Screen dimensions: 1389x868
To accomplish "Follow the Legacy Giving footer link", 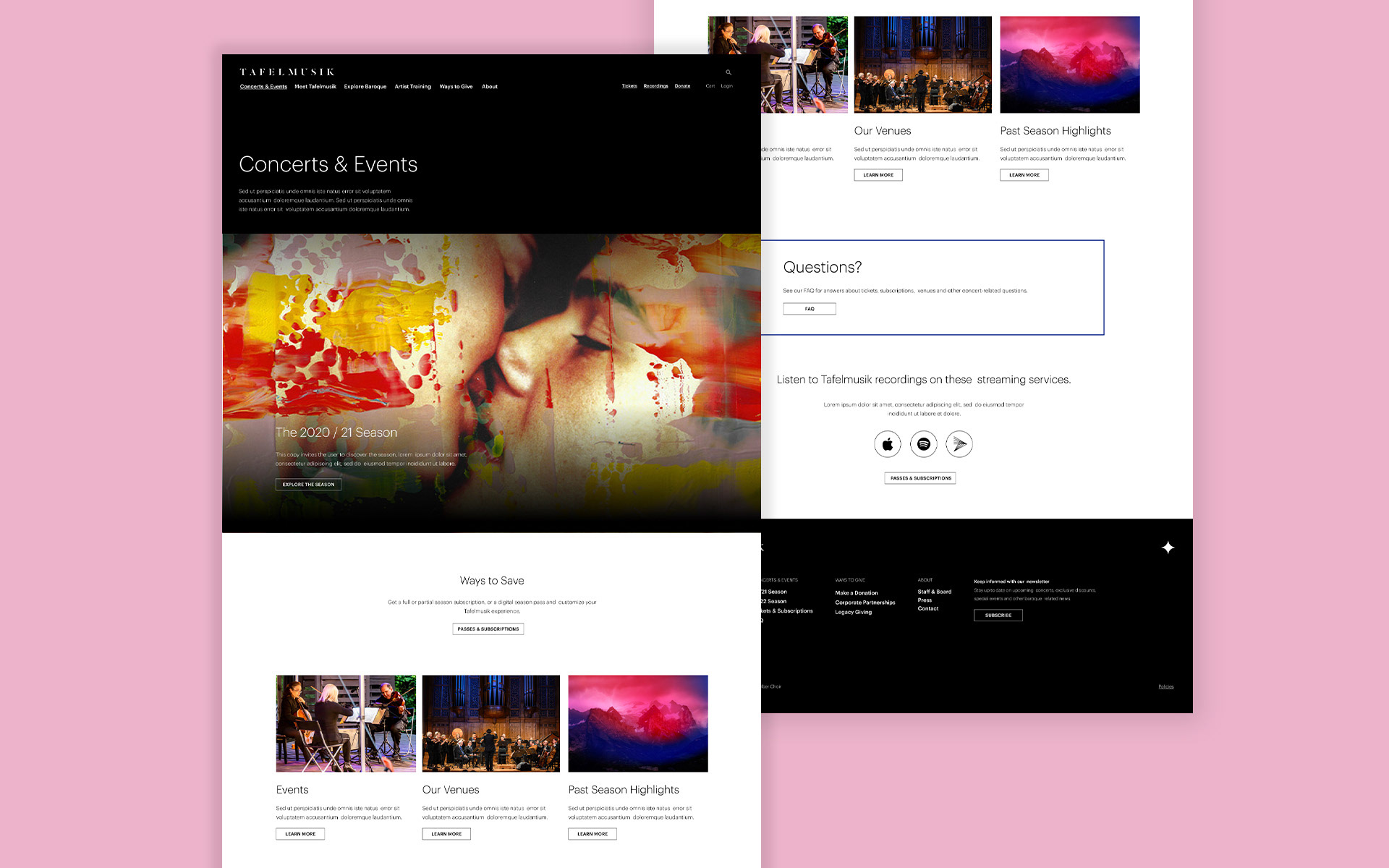I will click(854, 612).
